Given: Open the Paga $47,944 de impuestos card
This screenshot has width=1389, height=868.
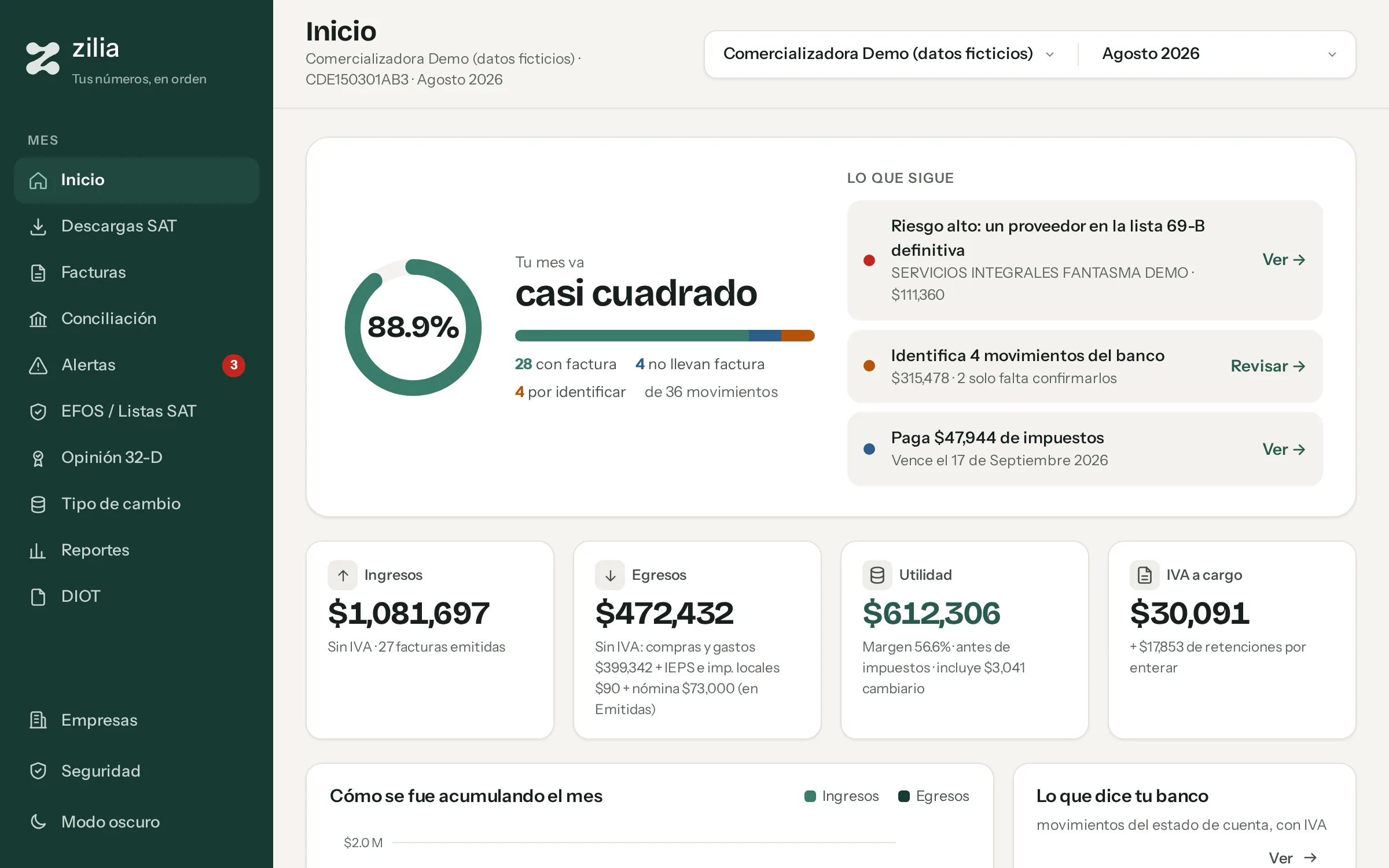Looking at the screenshot, I should click(1085, 449).
